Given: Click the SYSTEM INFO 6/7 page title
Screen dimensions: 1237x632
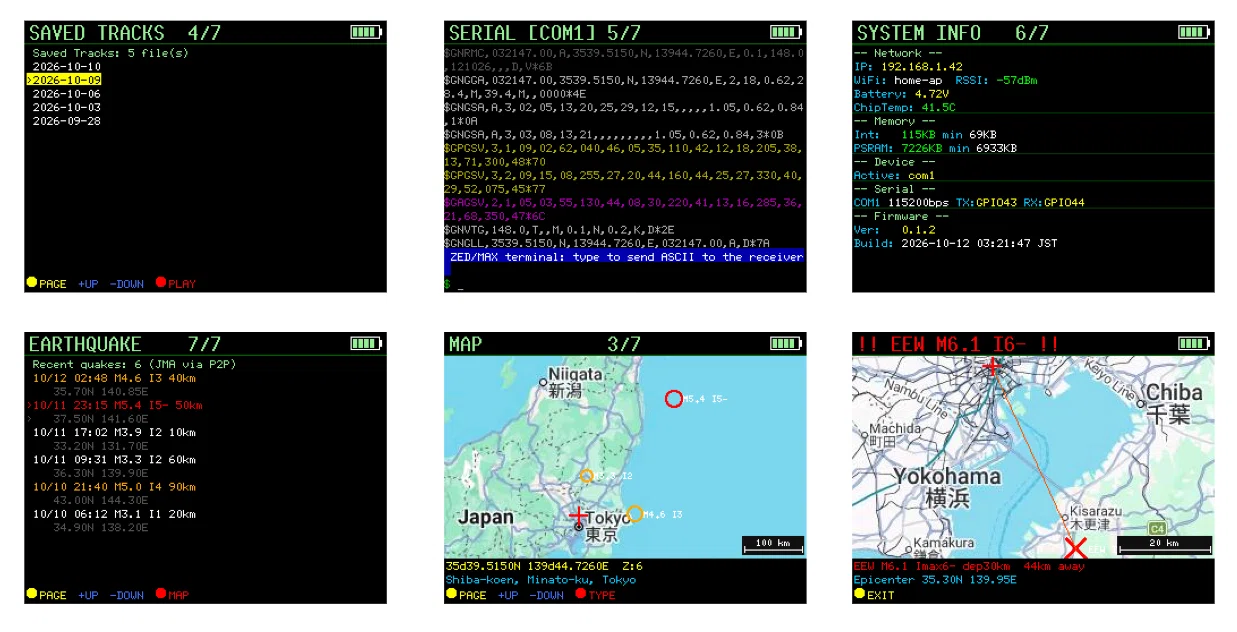Looking at the screenshot, I should coord(952,33).
